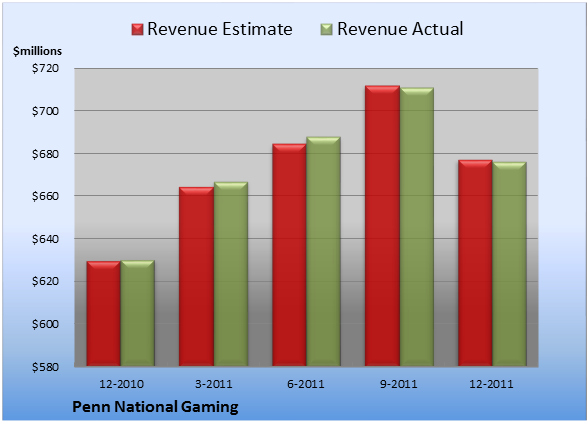Screen dimensions: 588x422
Task: Select the green actual bar for 3-2011
Action: tap(231, 274)
